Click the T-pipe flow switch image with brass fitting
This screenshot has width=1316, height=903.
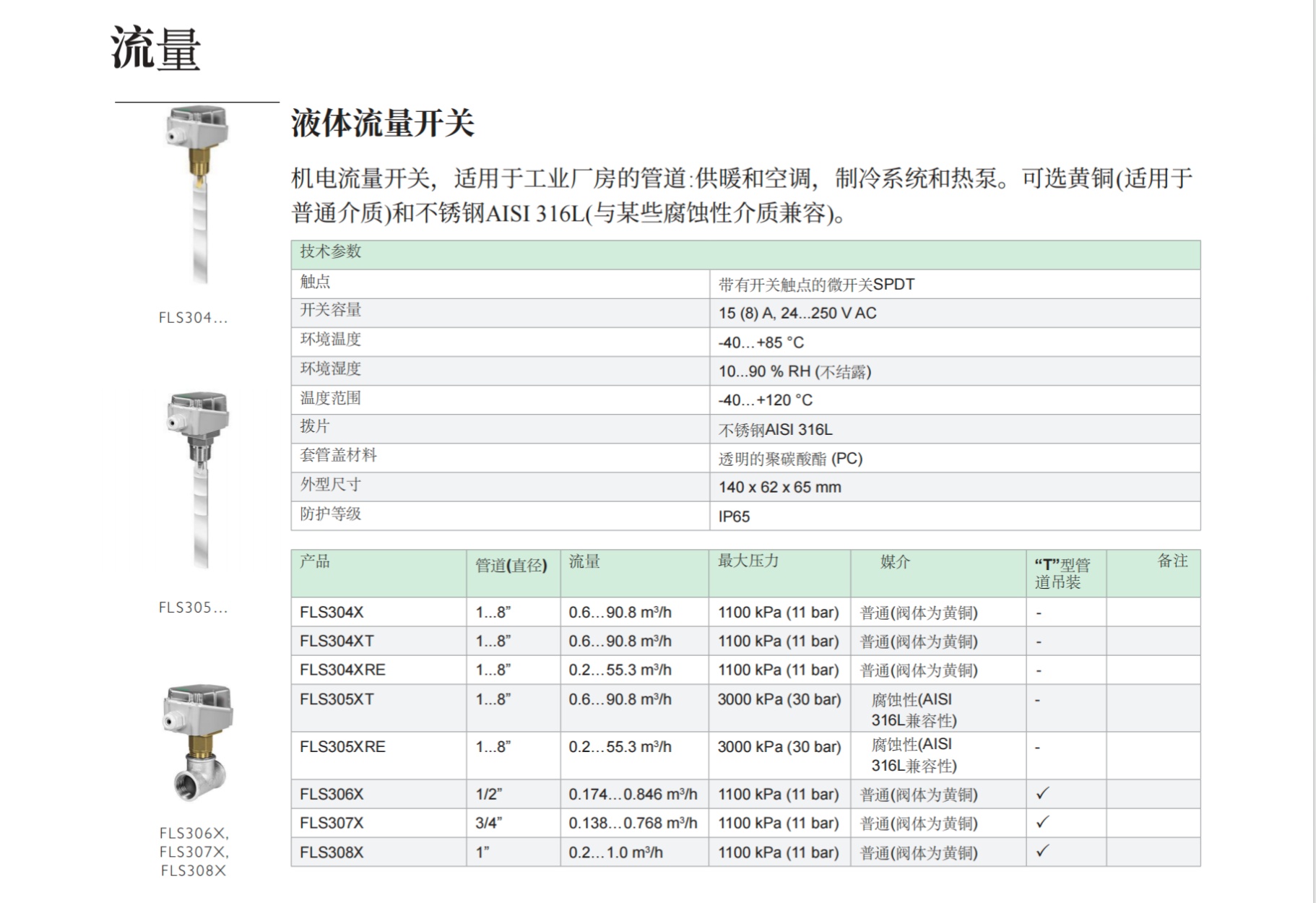coord(197,743)
